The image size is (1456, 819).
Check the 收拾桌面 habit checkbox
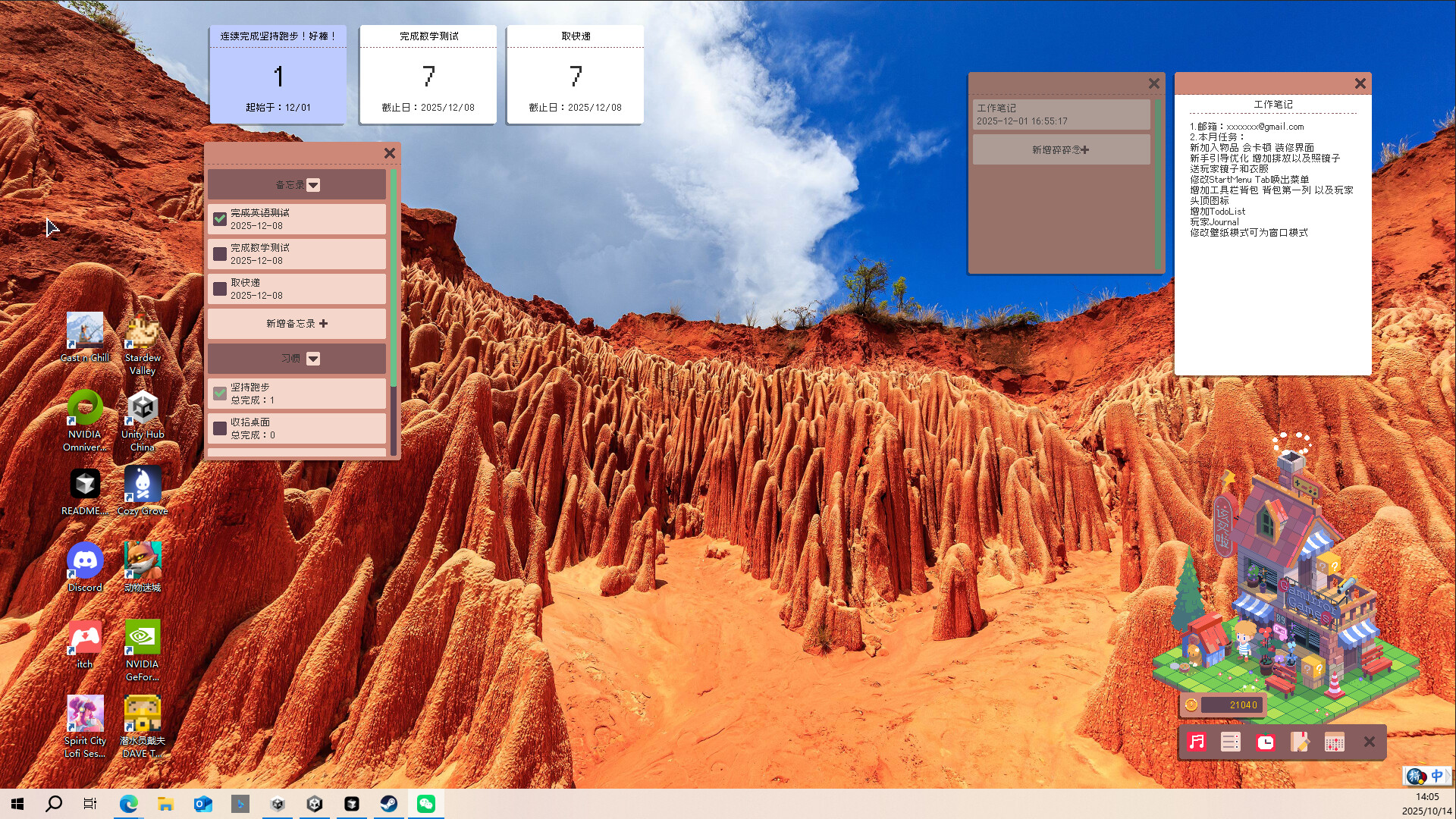tap(220, 428)
